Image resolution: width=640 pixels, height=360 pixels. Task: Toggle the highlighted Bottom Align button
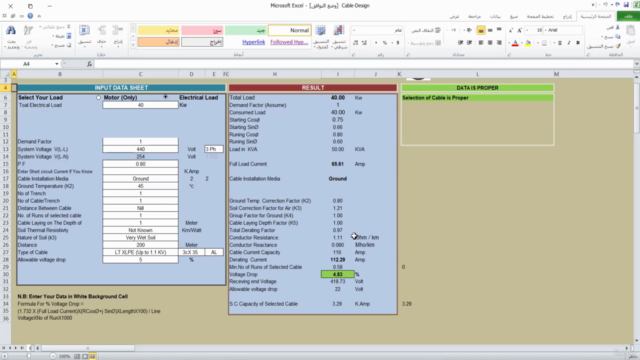481,30
